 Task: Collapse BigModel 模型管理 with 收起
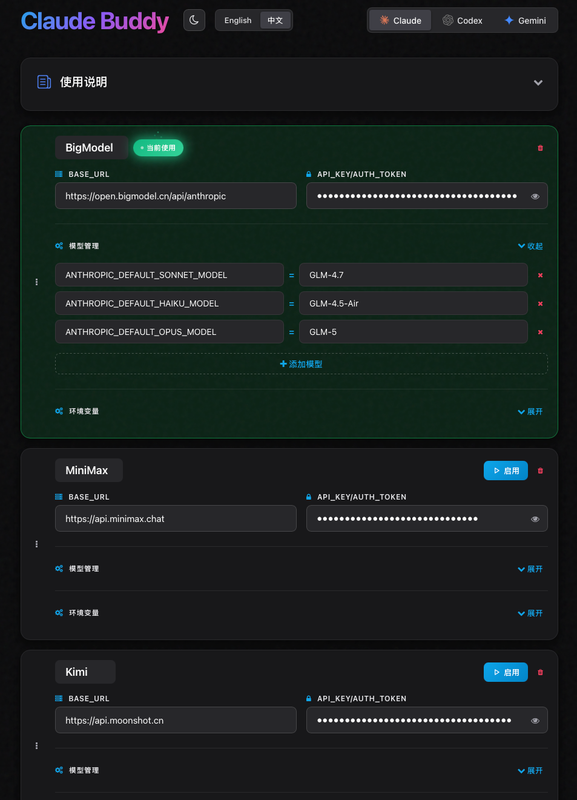click(530, 246)
